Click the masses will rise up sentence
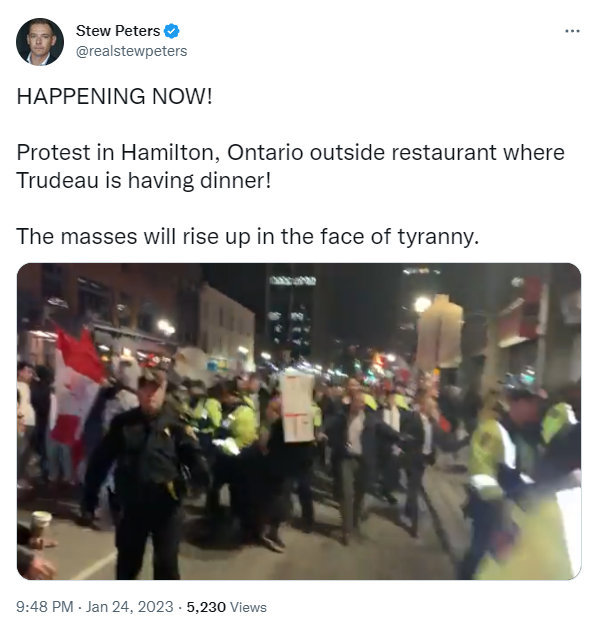 pos(248,236)
